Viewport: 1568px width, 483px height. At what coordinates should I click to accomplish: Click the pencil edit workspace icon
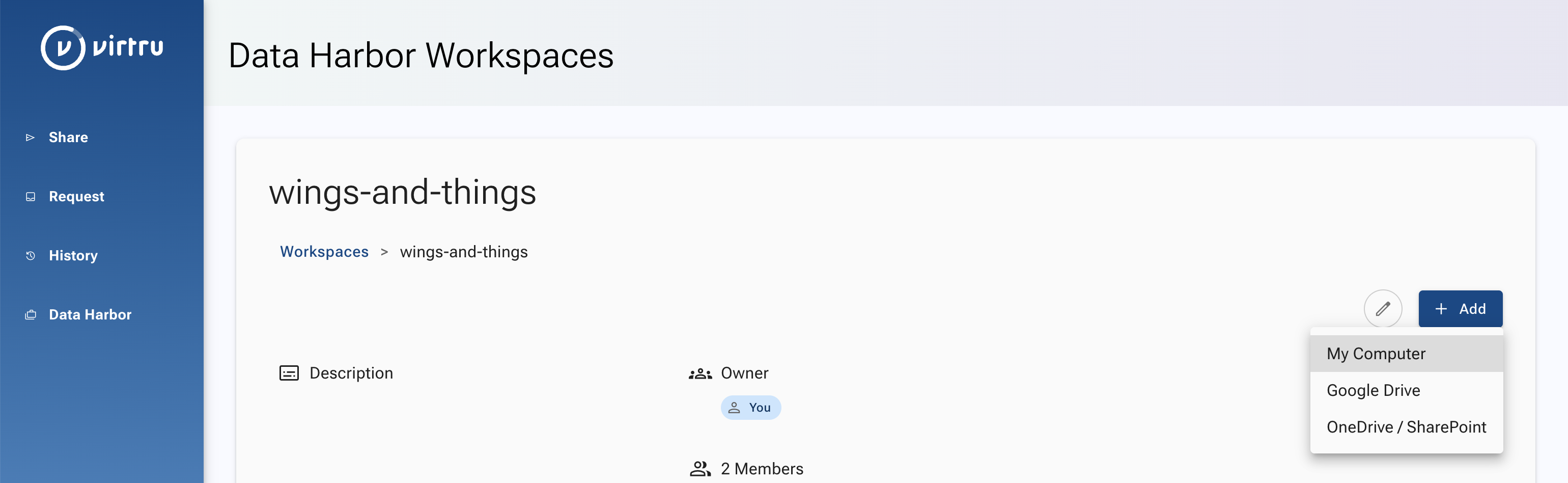(x=1383, y=309)
